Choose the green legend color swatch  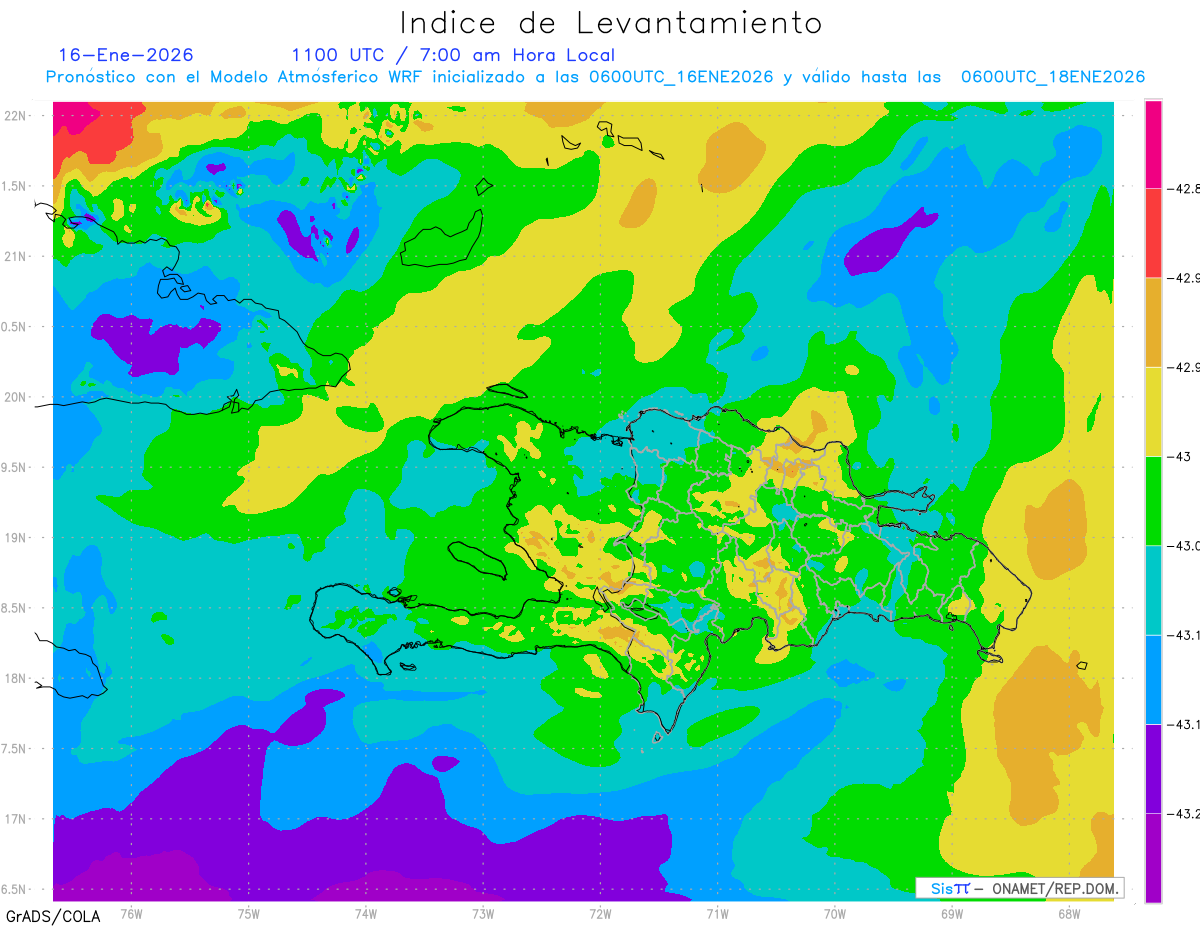click(x=1153, y=501)
